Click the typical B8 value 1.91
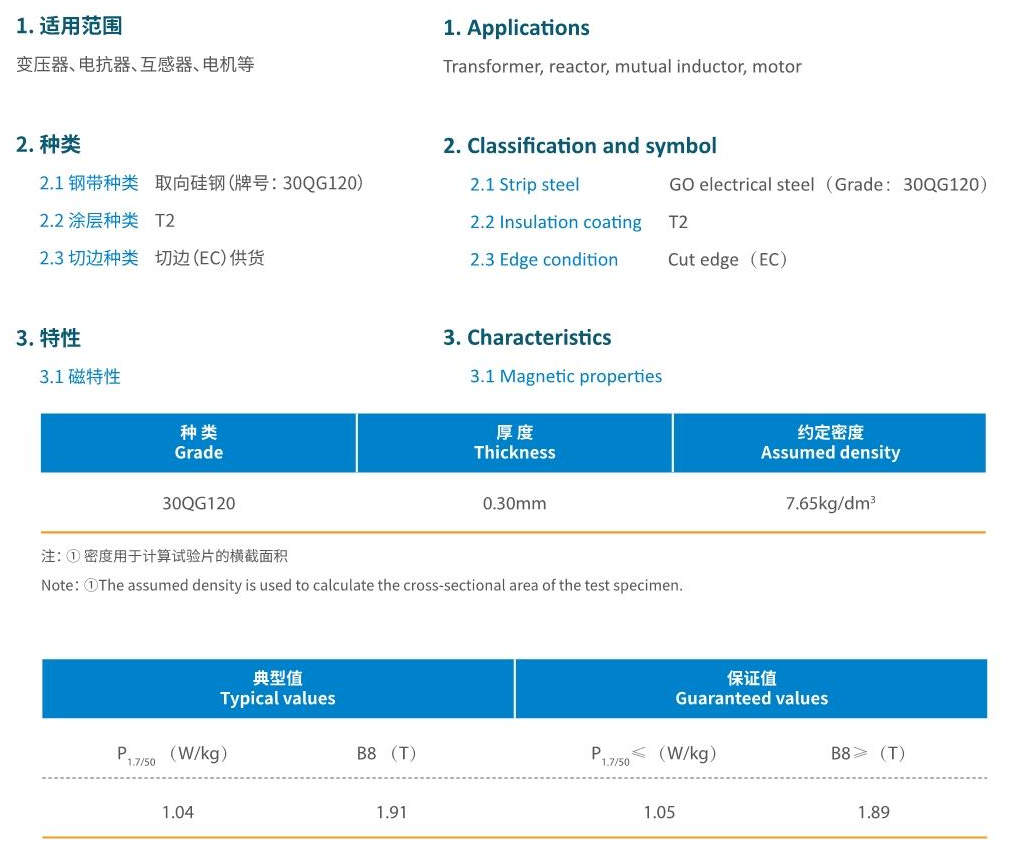This screenshot has width=1012, height=845. point(392,812)
